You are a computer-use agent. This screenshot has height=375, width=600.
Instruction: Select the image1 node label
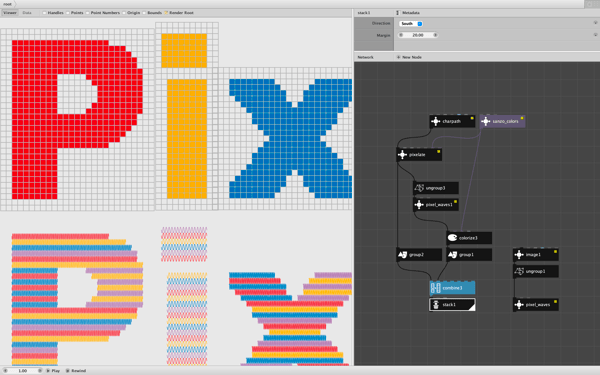(x=533, y=255)
